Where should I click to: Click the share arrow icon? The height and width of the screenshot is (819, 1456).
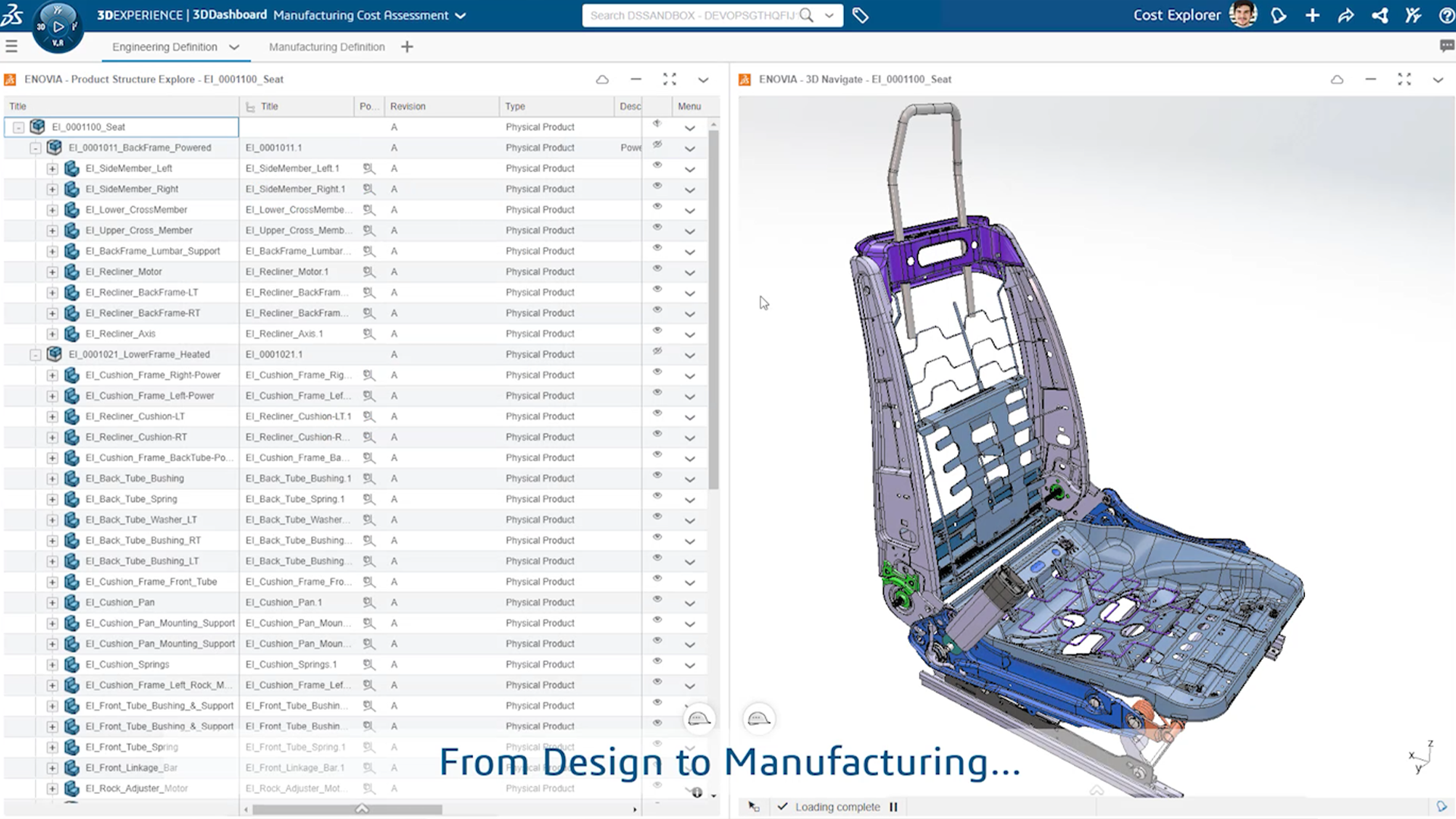(x=1346, y=15)
